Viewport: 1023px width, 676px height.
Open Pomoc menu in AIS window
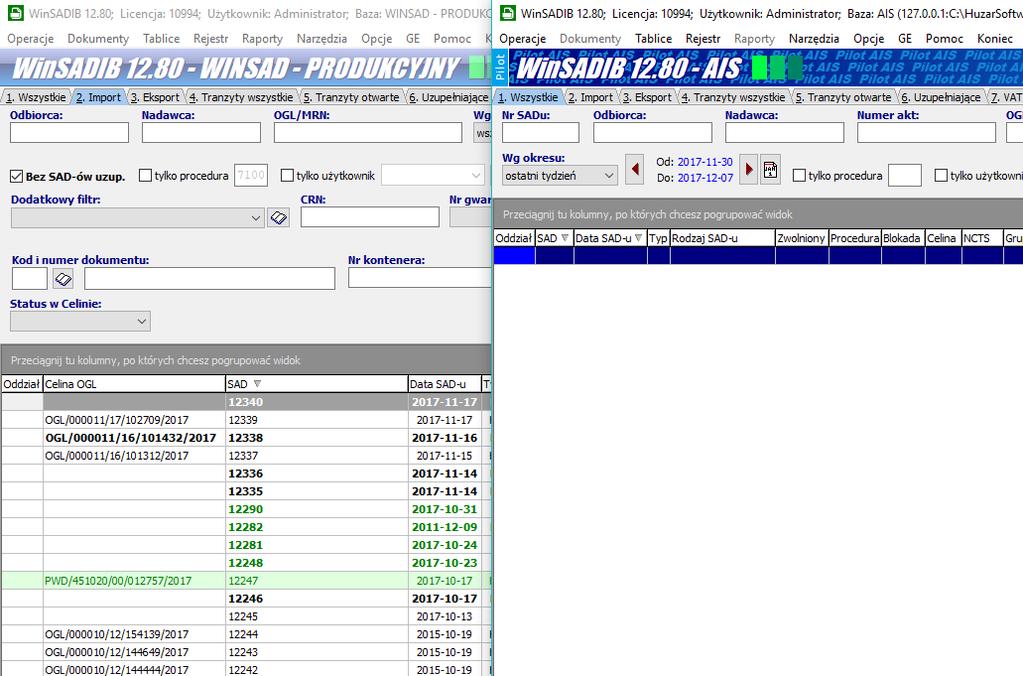(944, 38)
